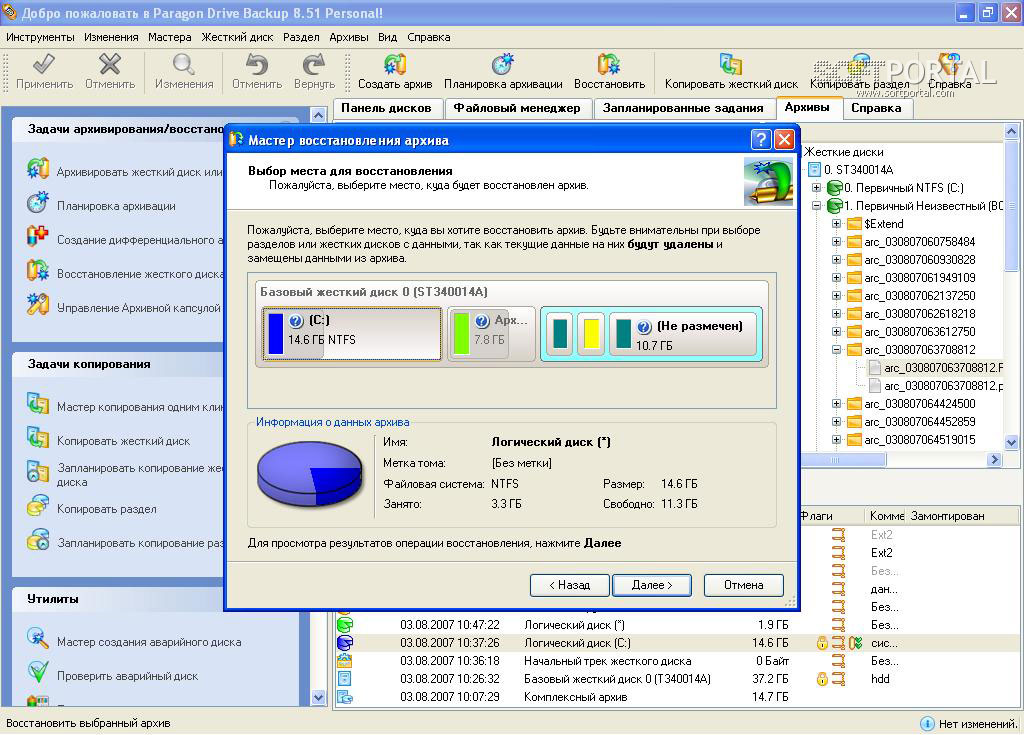Expand folder arc_030807064519015

pos(837,440)
